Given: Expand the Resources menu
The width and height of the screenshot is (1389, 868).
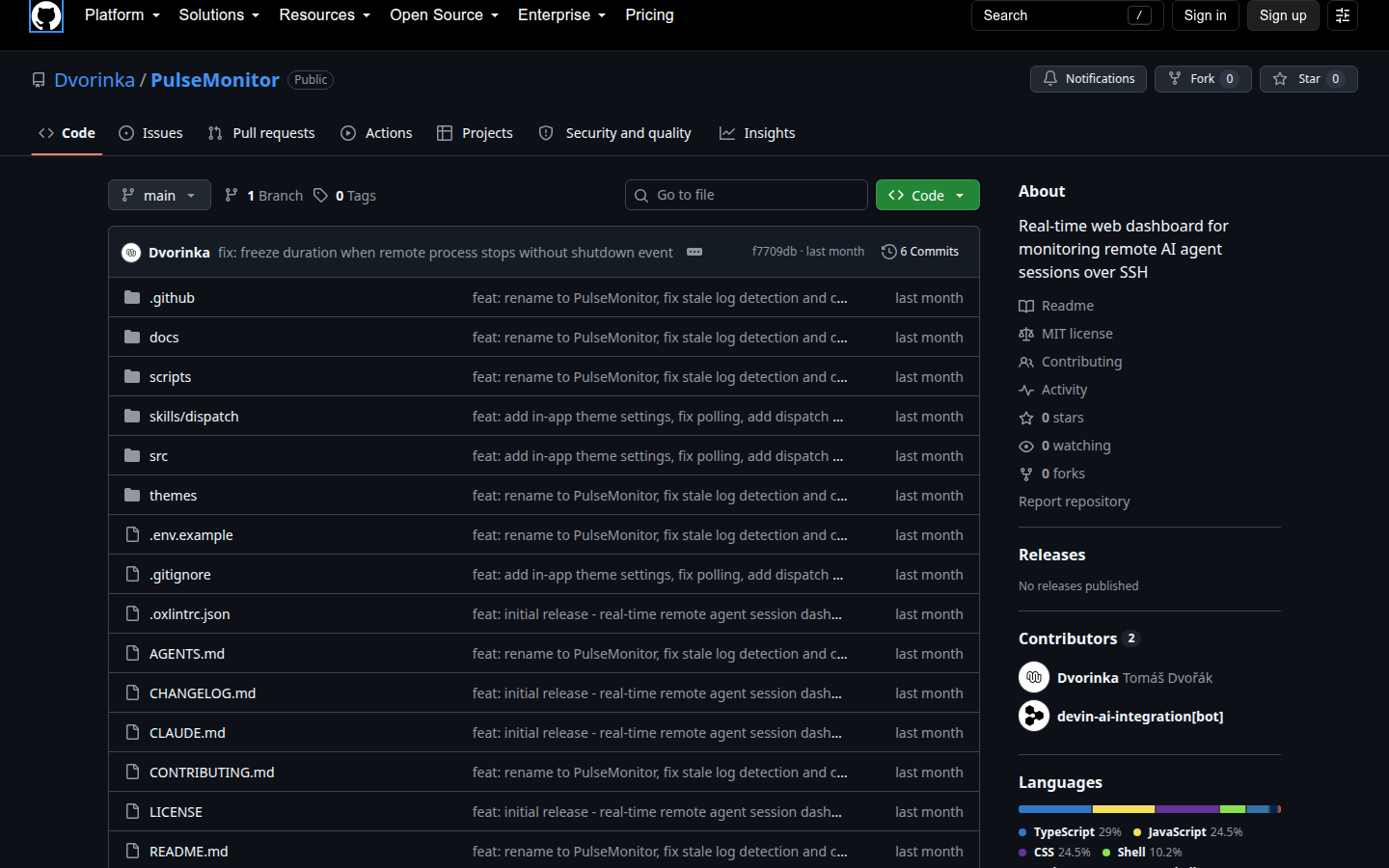Looking at the screenshot, I should coord(324,15).
